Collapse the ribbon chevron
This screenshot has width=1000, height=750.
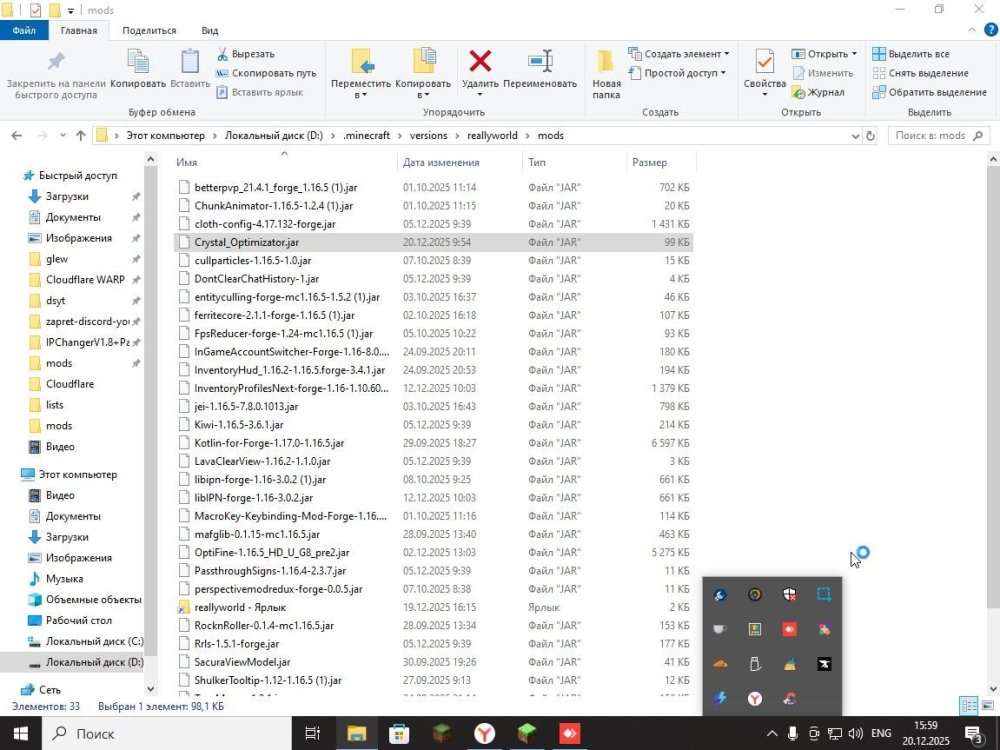click(972, 30)
